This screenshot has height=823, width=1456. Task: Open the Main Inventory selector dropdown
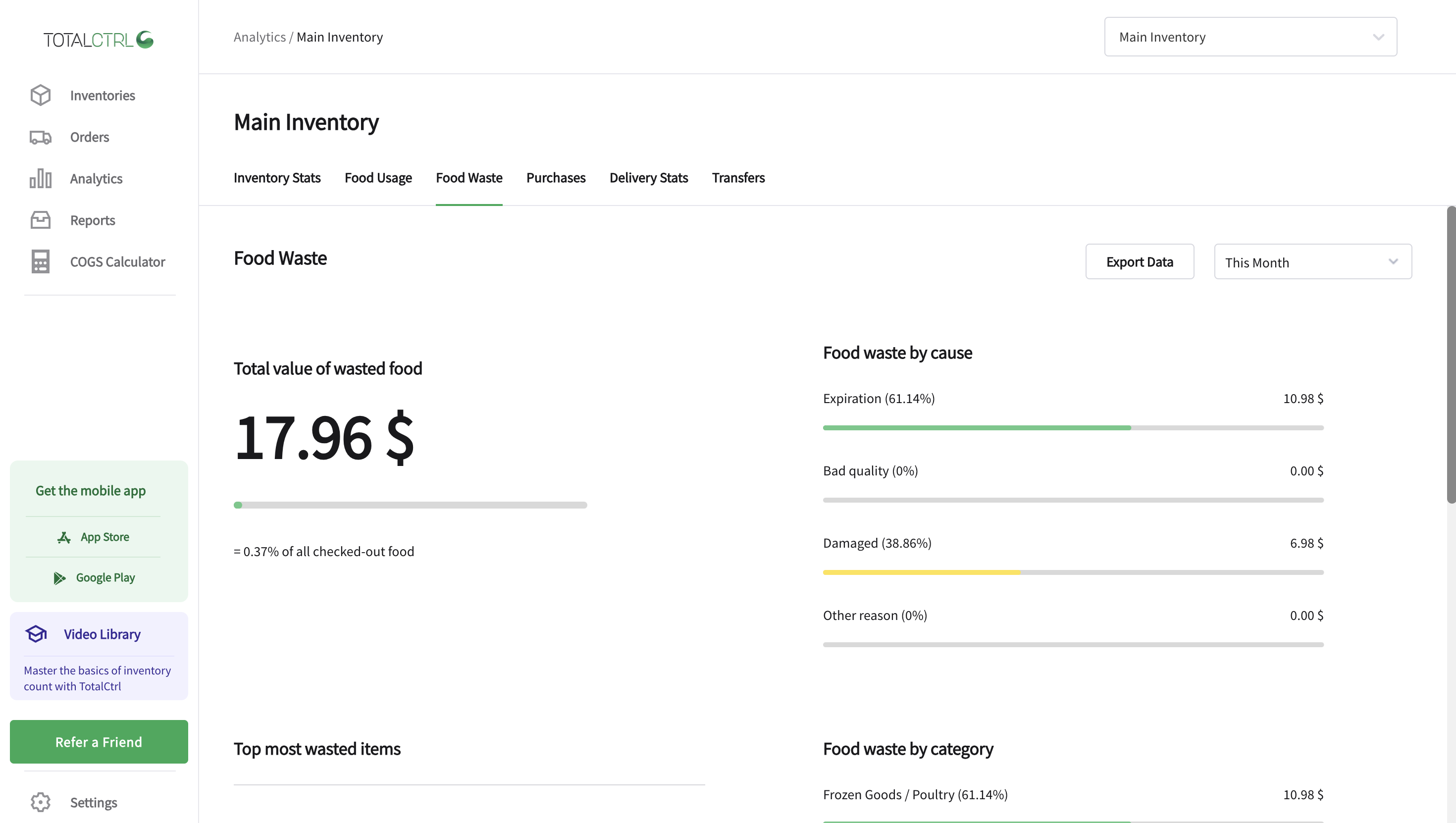1249,36
